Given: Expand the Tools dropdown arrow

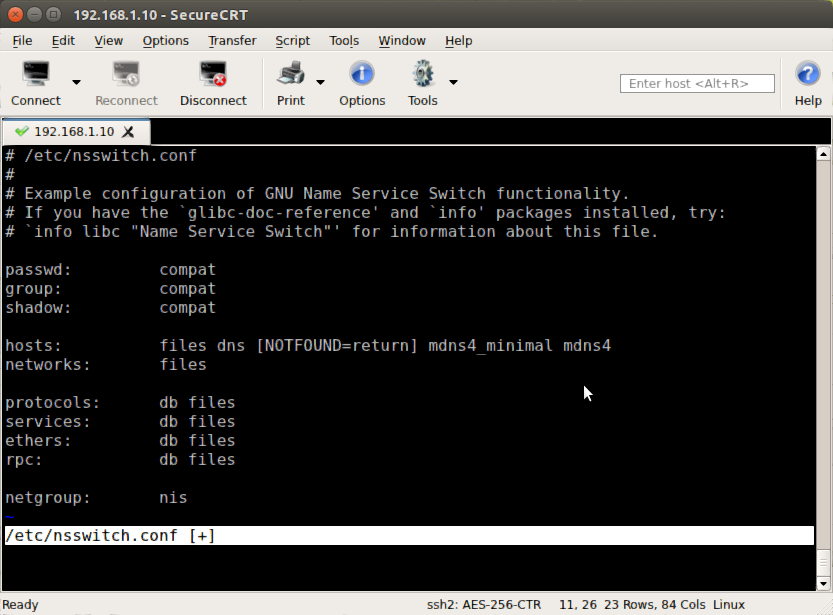Looking at the screenshot, I should (453, 82).
